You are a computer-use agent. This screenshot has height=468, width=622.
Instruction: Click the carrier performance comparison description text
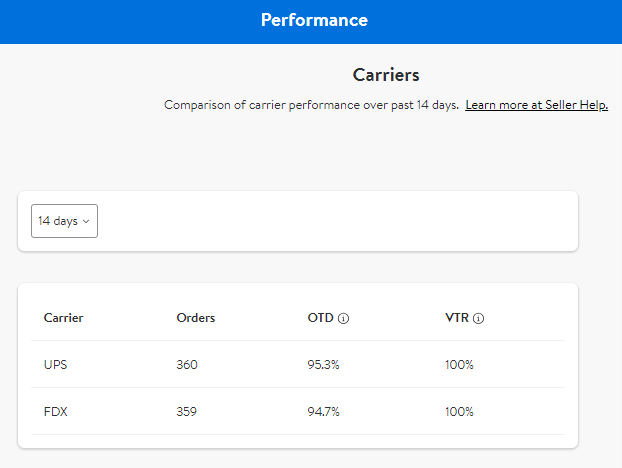tap(311, 105)
